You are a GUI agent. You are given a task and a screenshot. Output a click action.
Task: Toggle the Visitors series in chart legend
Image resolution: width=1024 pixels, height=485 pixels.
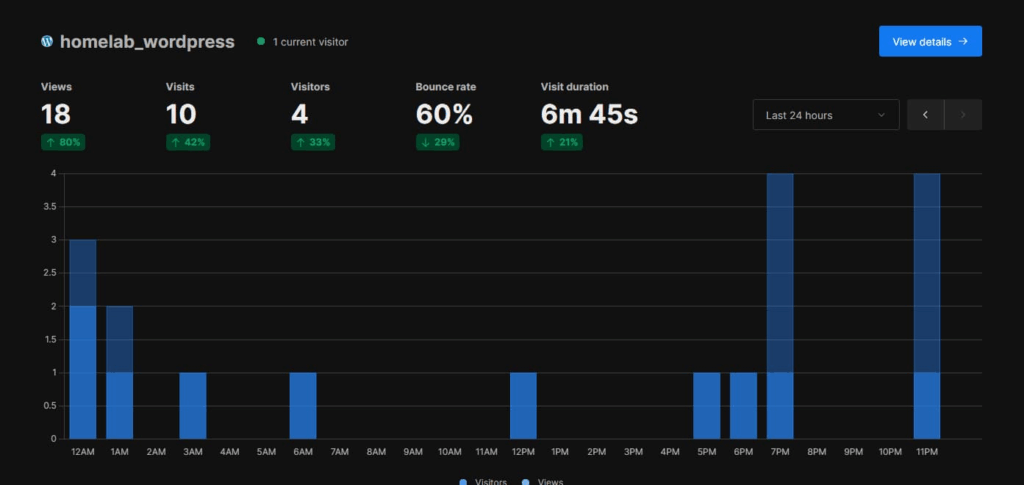coord(484,481)
